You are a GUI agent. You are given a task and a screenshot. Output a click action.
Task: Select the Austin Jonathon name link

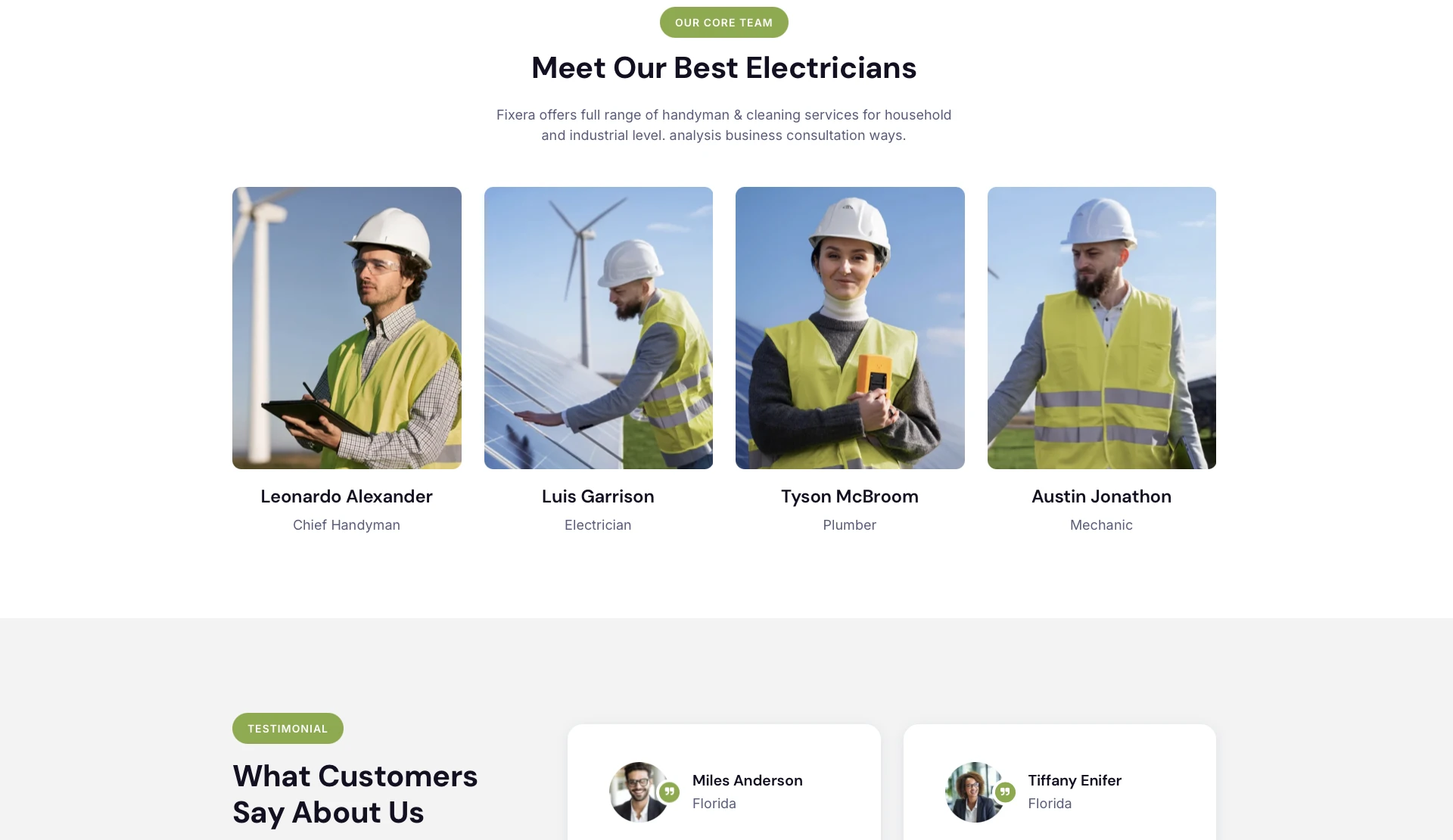pos(1102,496)
